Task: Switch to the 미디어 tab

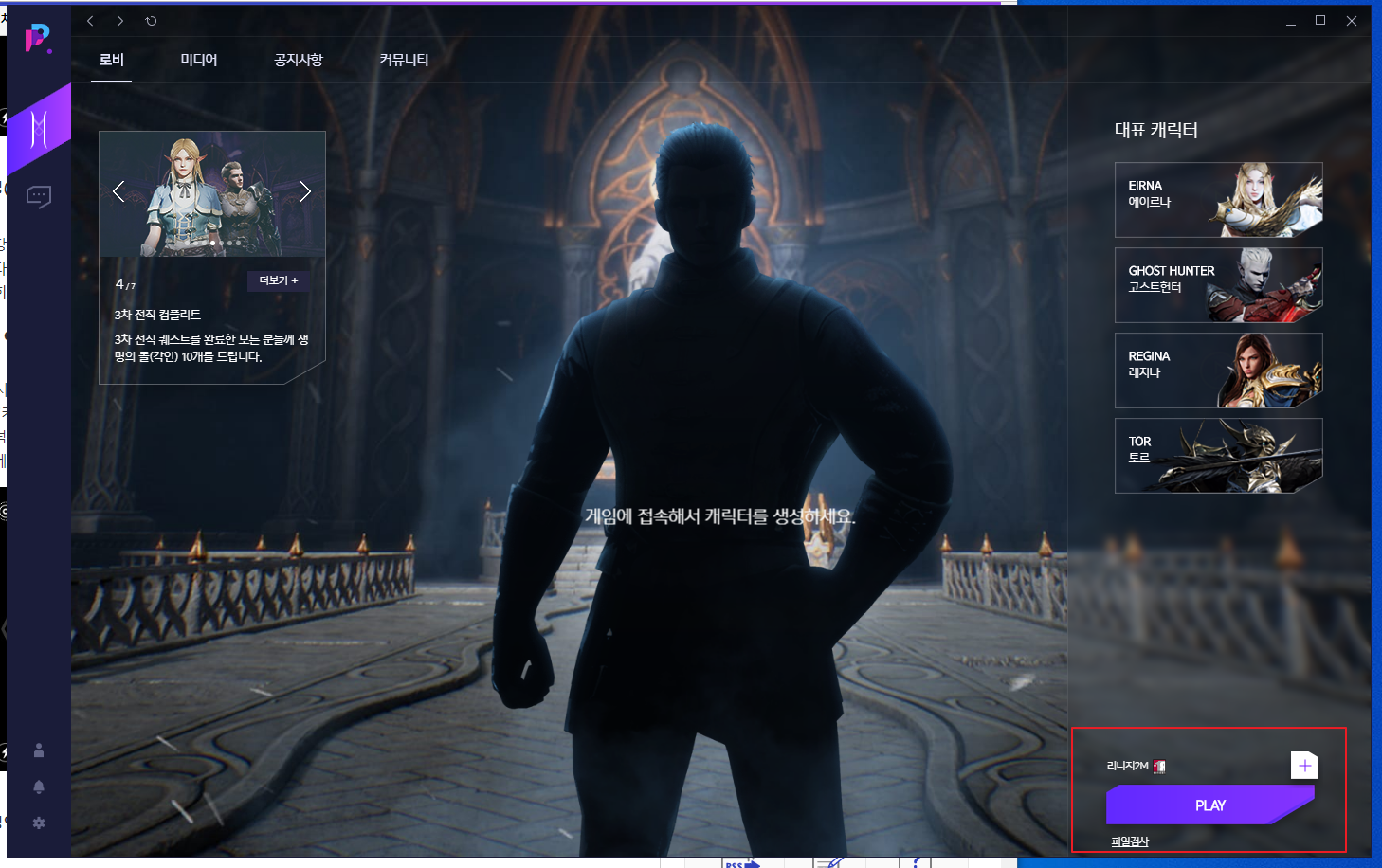Action: [x=199, y=60]
